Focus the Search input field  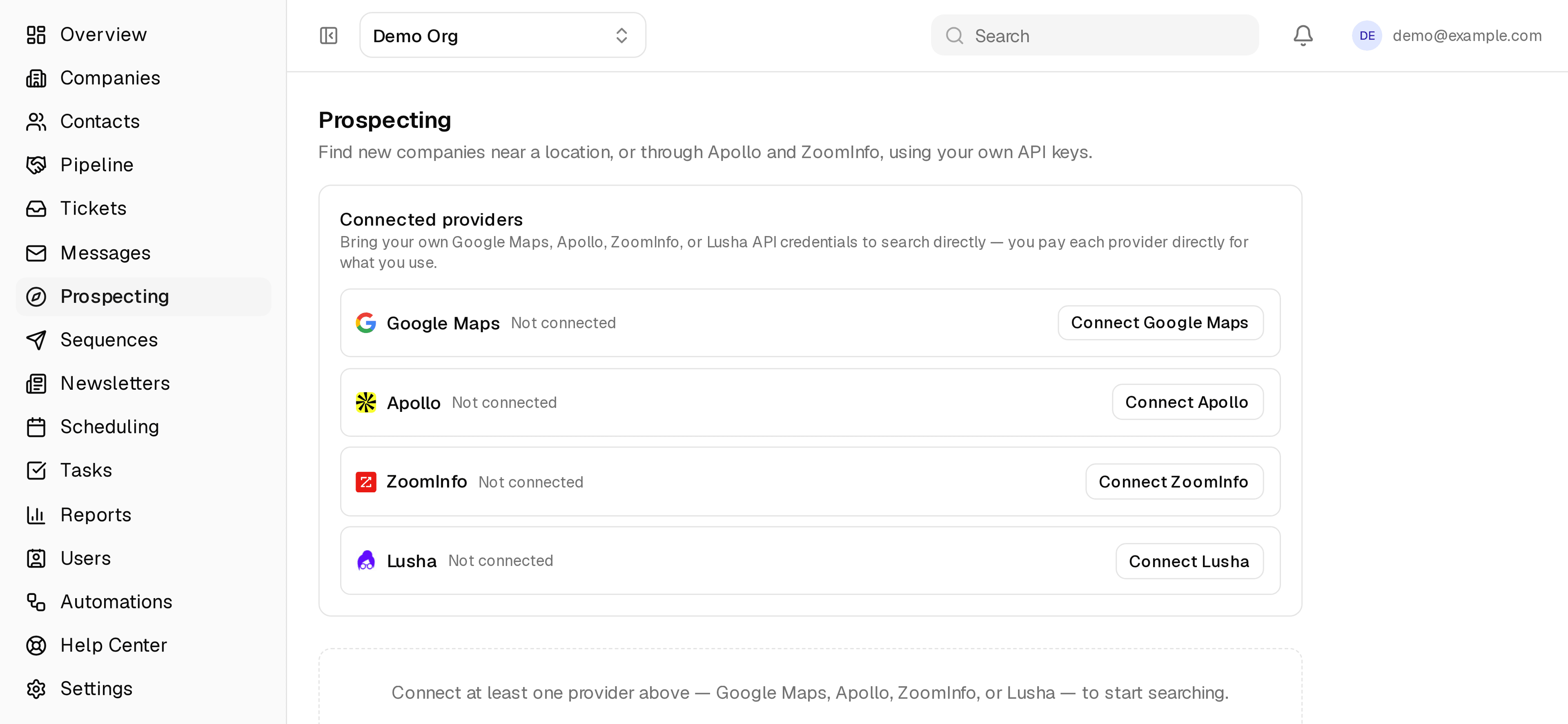[x=1094, y=35]
